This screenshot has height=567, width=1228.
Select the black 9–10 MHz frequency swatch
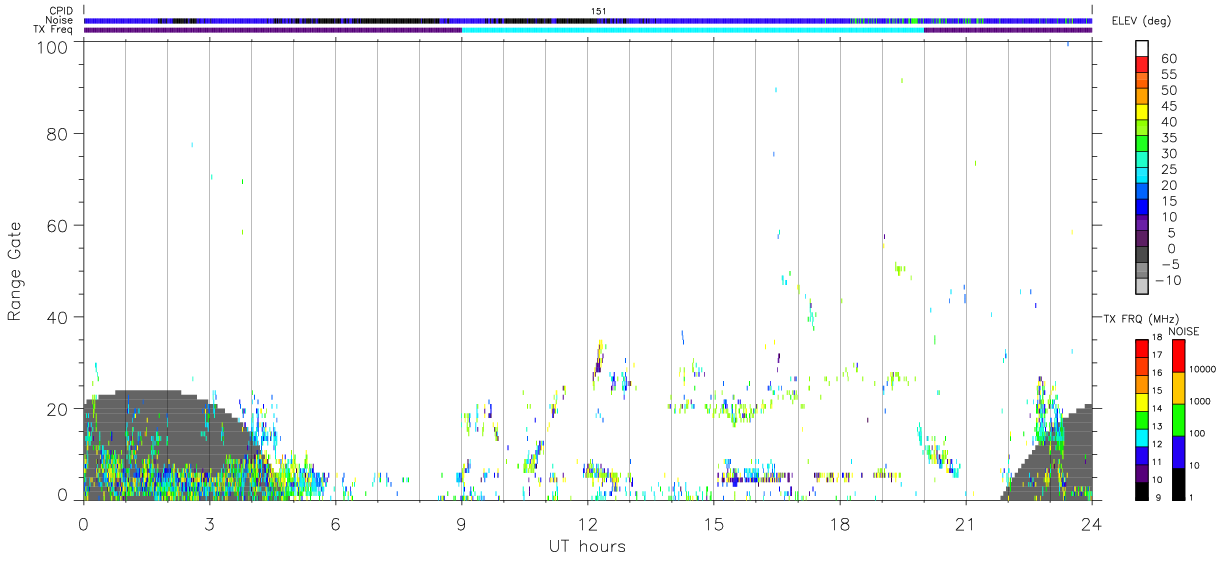click(x=1142, y=491)
